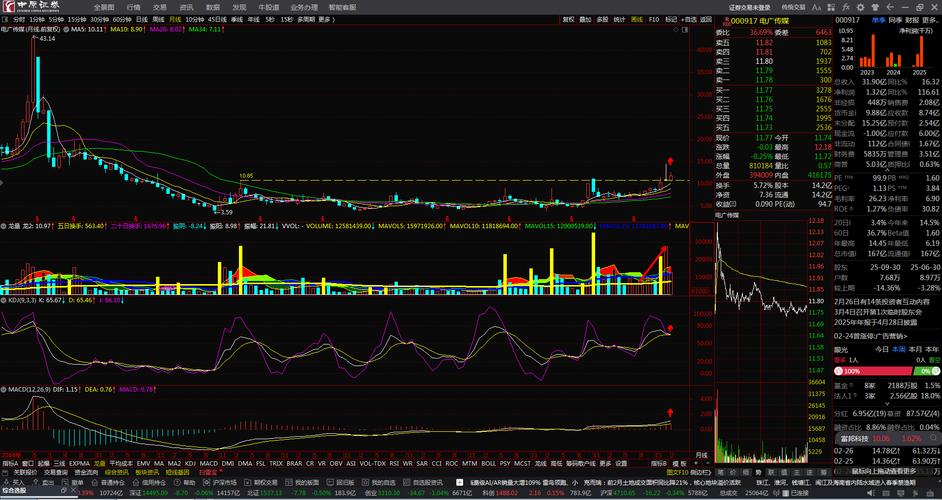
Task: Click the red up arrow on KDJ chart
Action: pos(671,327)
